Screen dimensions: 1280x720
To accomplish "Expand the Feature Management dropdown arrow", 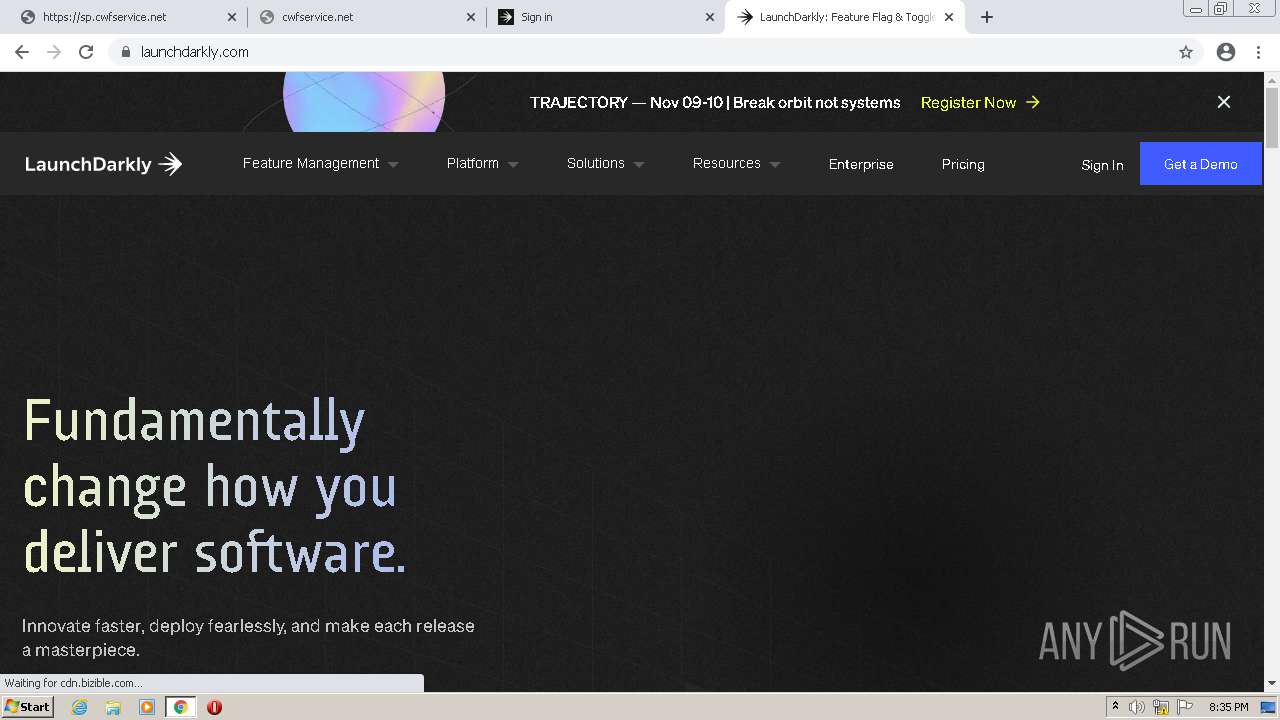I will [393, 164].
